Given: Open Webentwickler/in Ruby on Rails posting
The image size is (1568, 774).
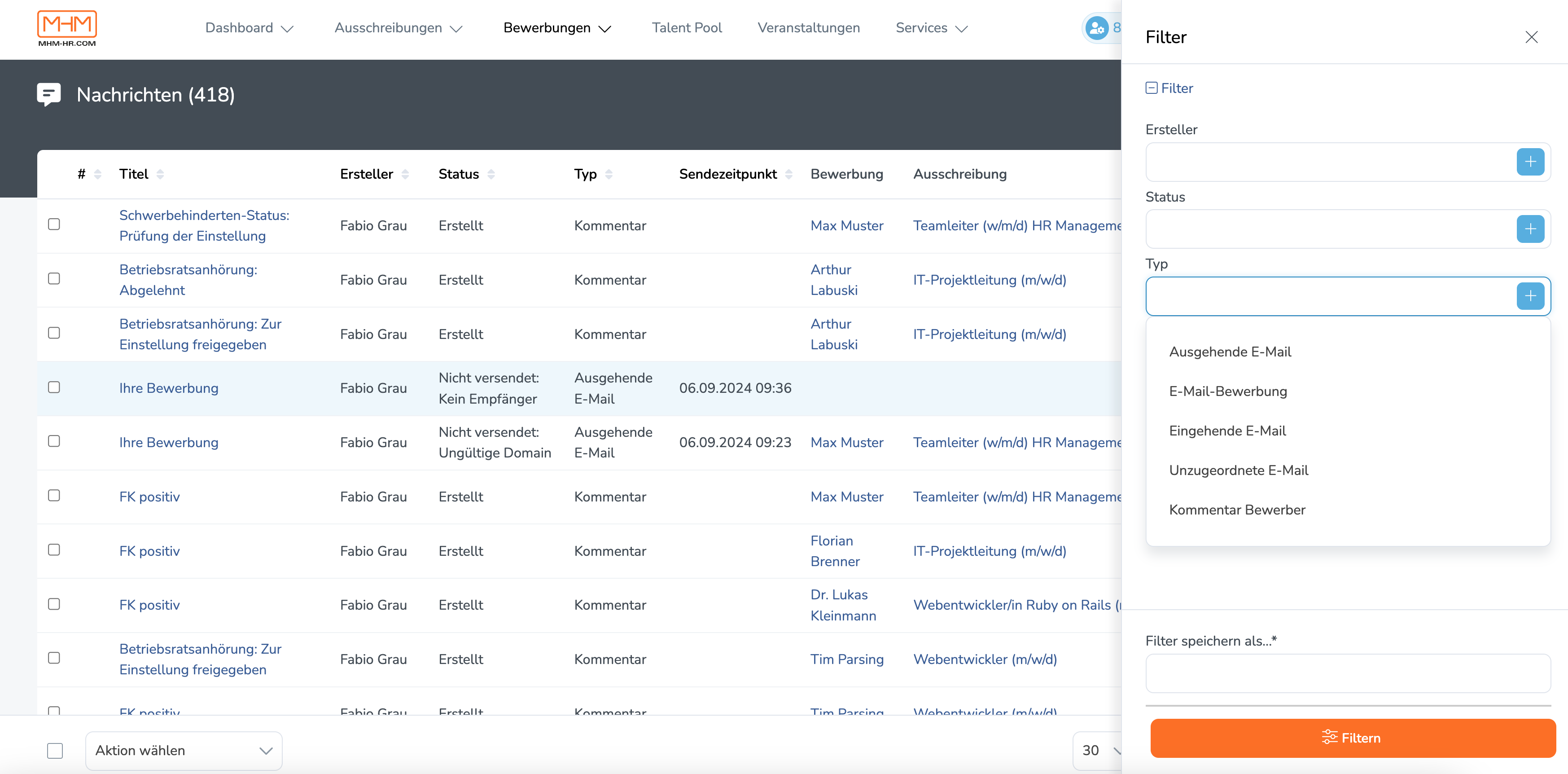Looking at the screenshot, I should point(1016,605).
